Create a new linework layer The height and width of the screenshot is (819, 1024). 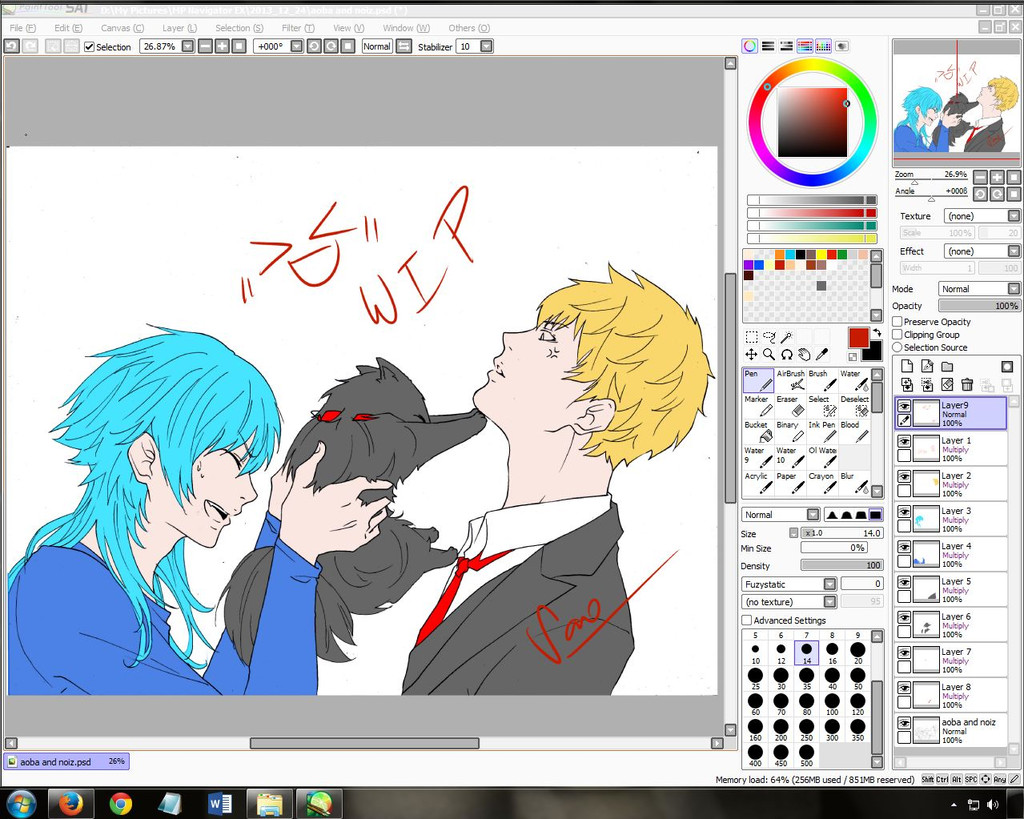[927, 366]
